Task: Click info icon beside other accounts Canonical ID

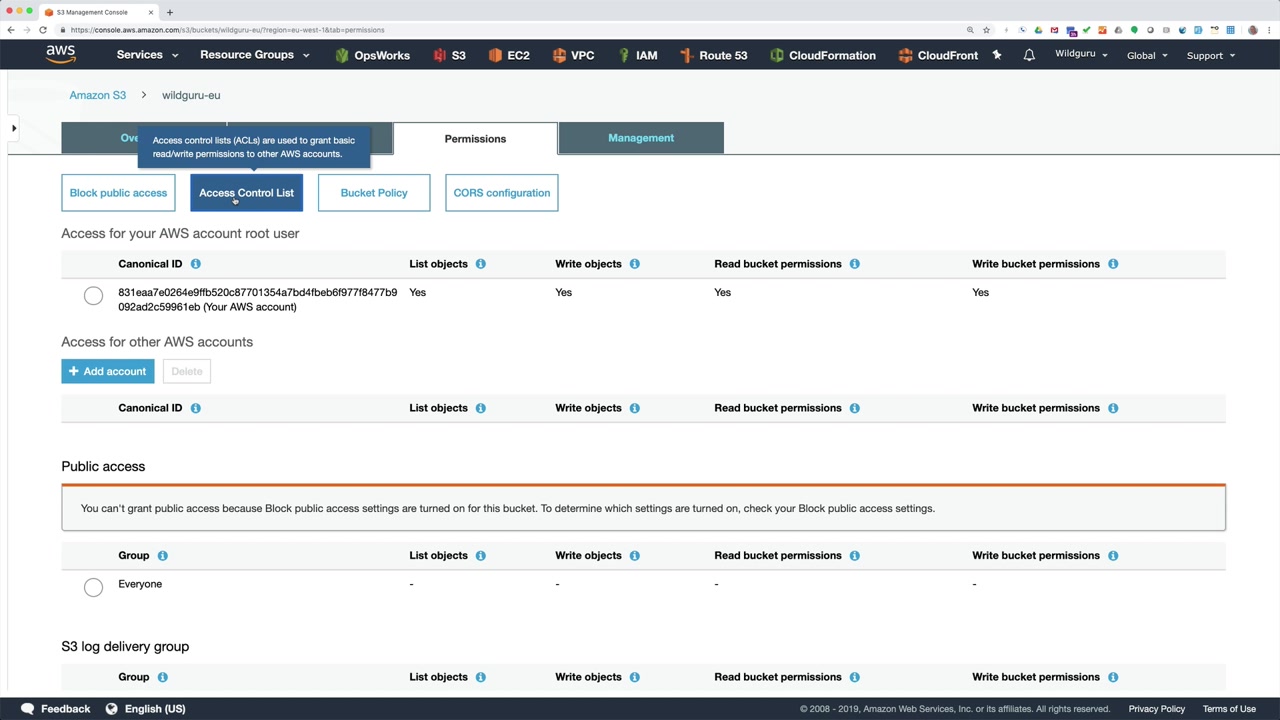Action: [x=196, y=408]
